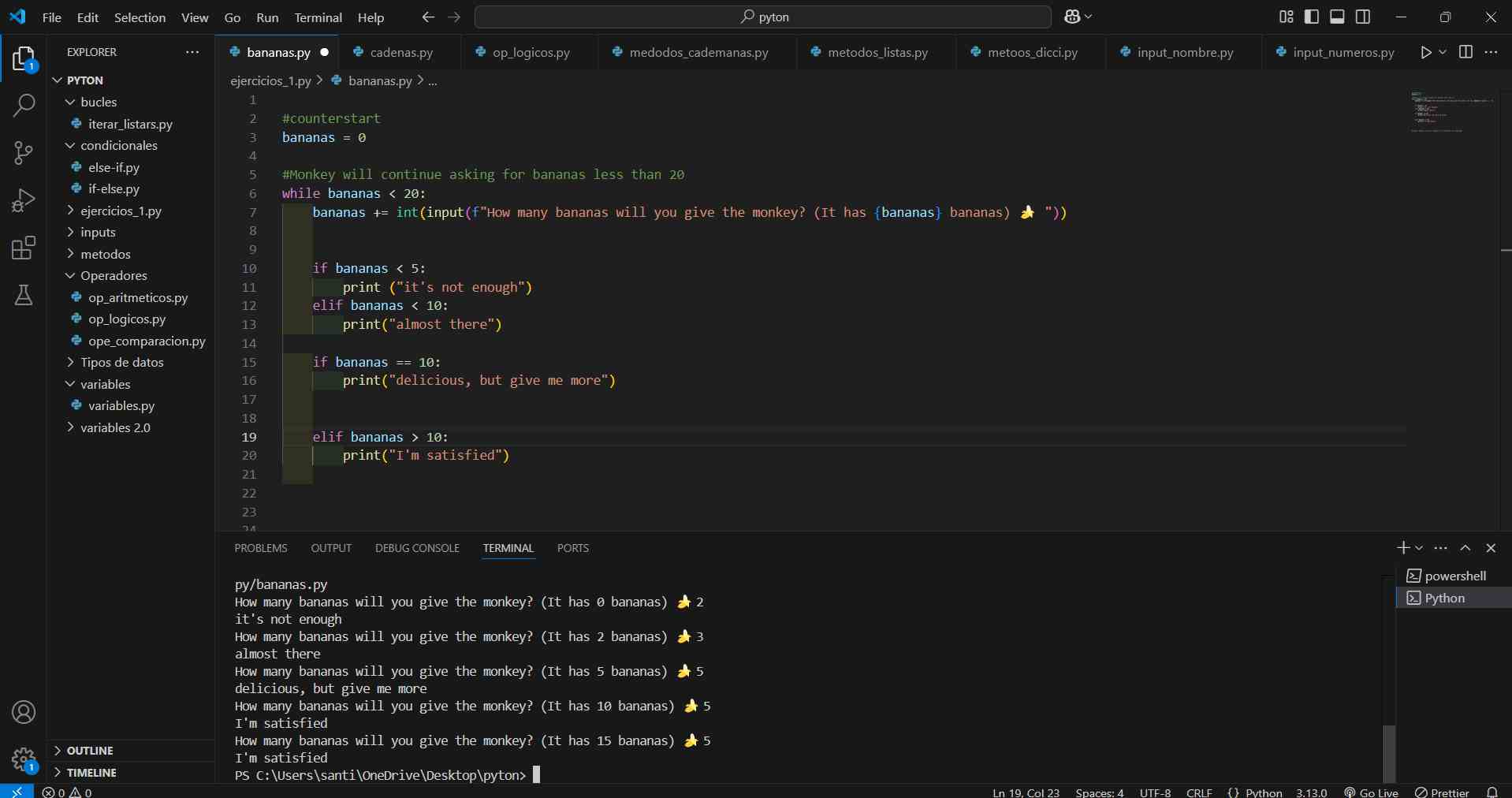Switch to cadenas.py tab

click(x=400, y=52)
